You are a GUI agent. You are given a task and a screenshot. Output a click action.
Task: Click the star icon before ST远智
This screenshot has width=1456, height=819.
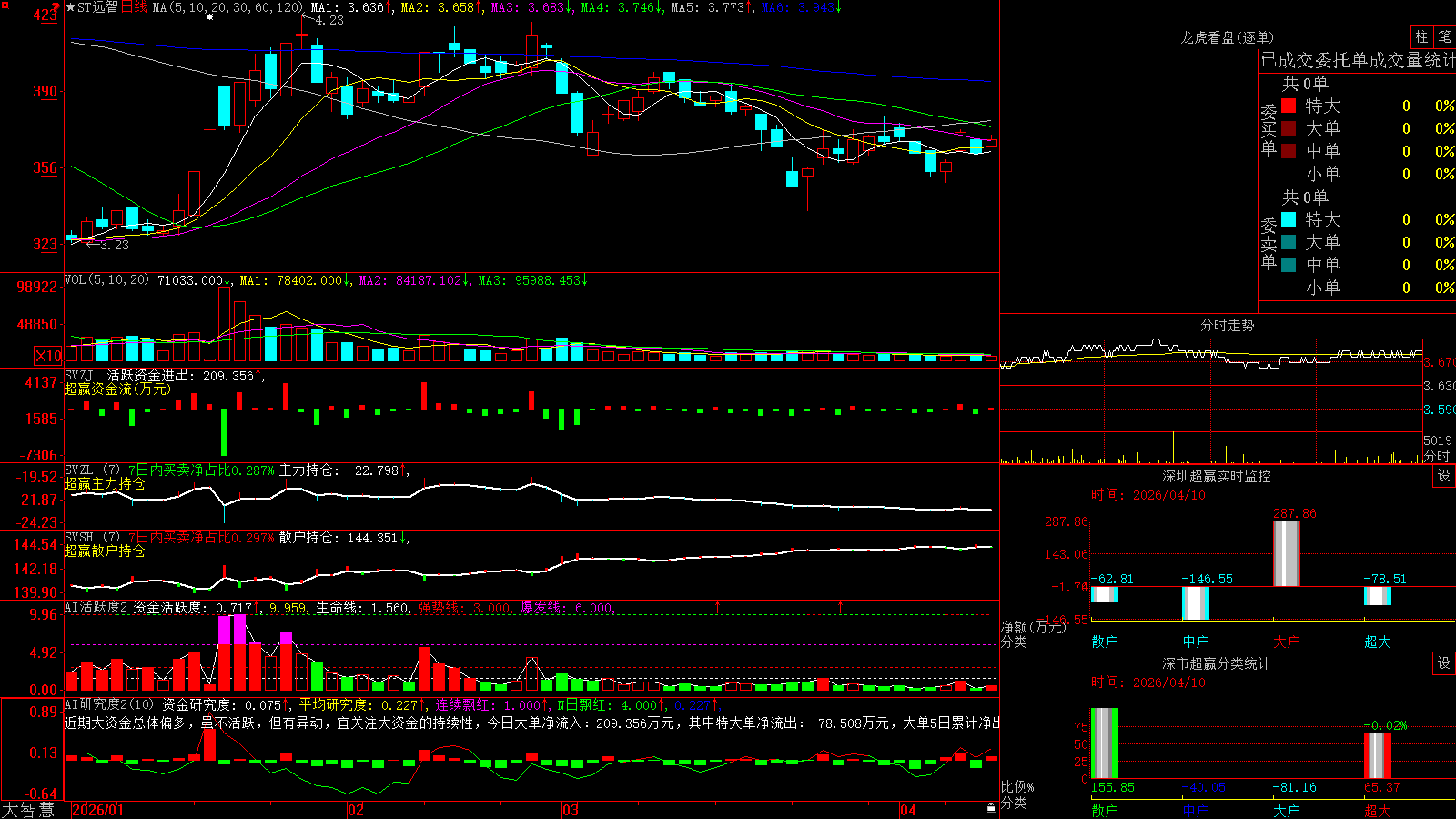pyautogui.click(x=70, y=8)
